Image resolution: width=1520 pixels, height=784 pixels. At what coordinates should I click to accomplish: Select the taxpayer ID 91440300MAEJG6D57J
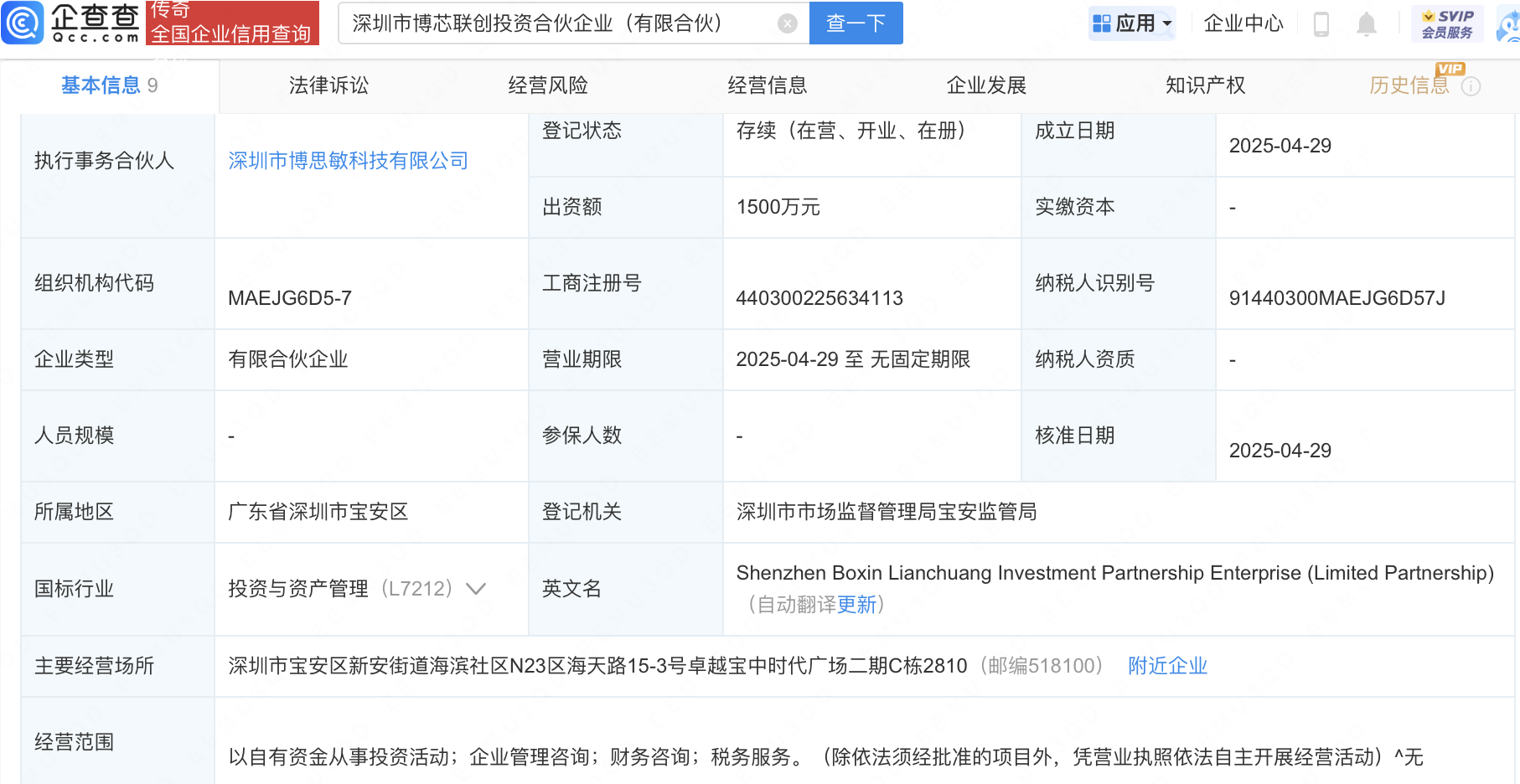[x=1336, y=298]
